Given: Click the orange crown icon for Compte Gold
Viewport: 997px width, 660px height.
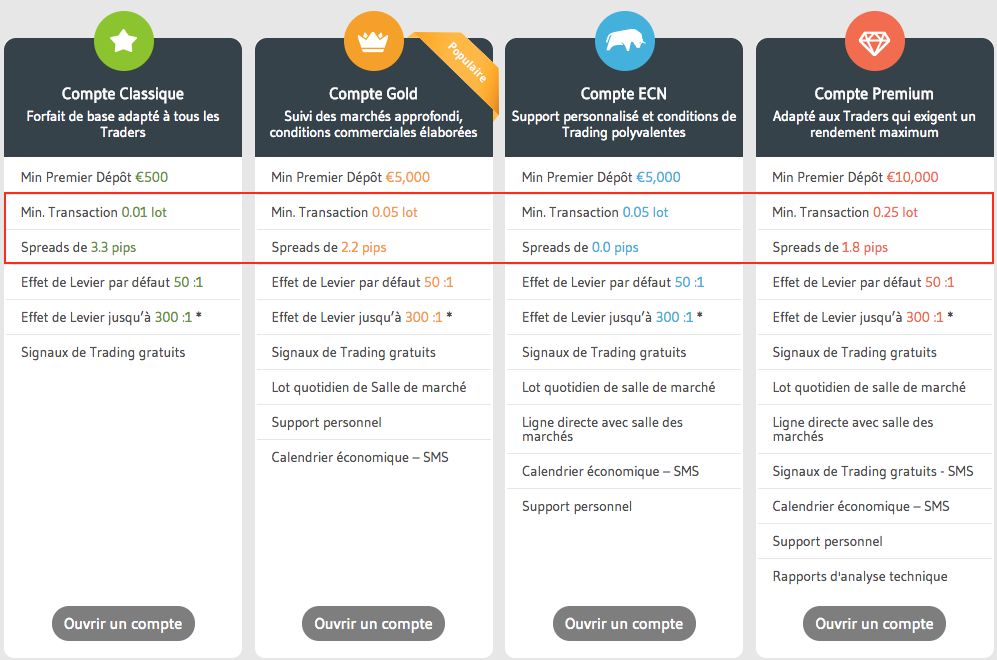Looking at the screenshot, I should [373, 41].
